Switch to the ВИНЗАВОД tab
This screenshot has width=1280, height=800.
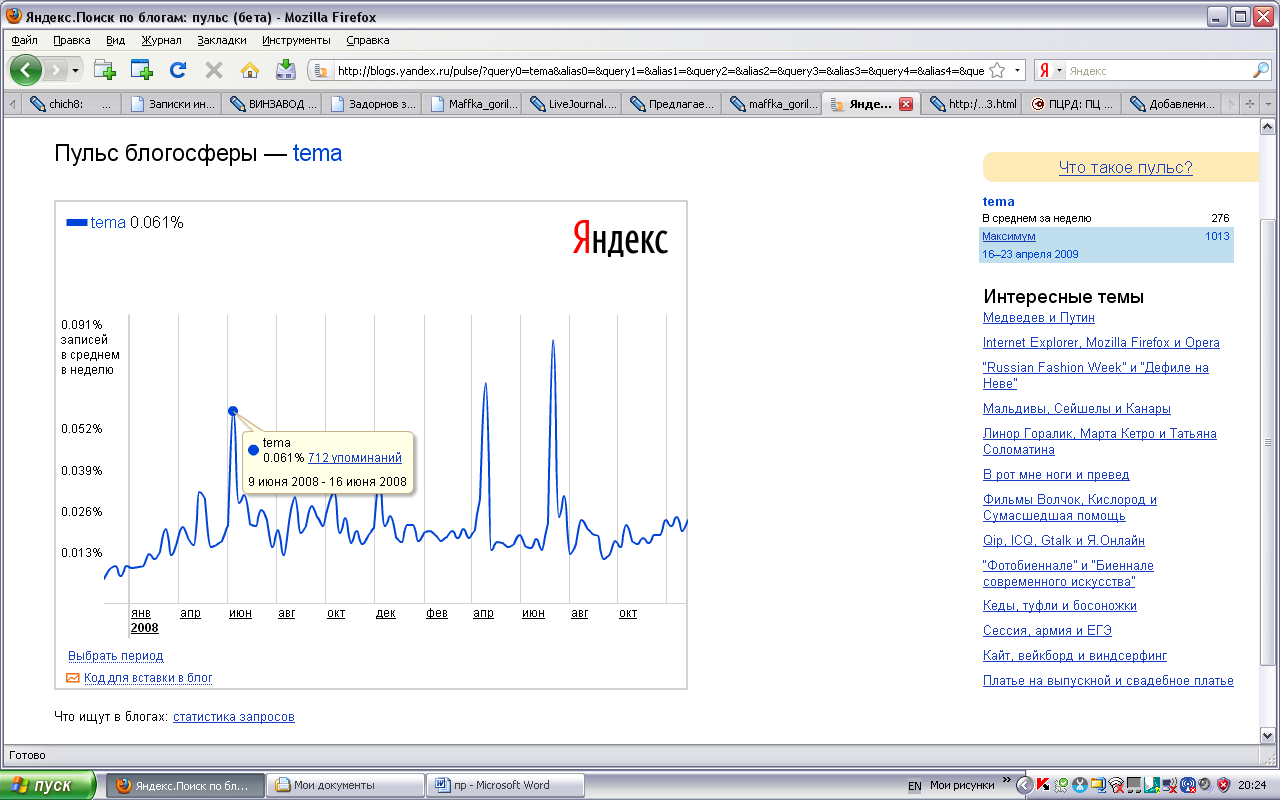pos(271,103)
